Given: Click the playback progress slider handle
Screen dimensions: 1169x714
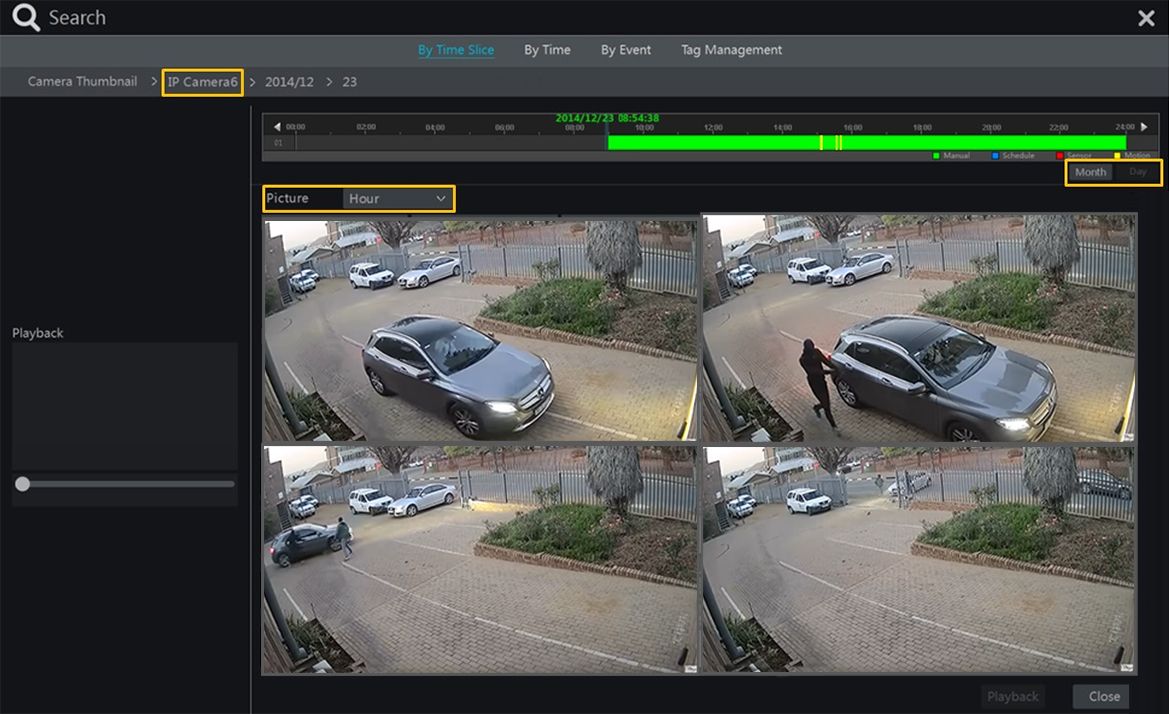Looking at the screenshot, I should [22, 484].
